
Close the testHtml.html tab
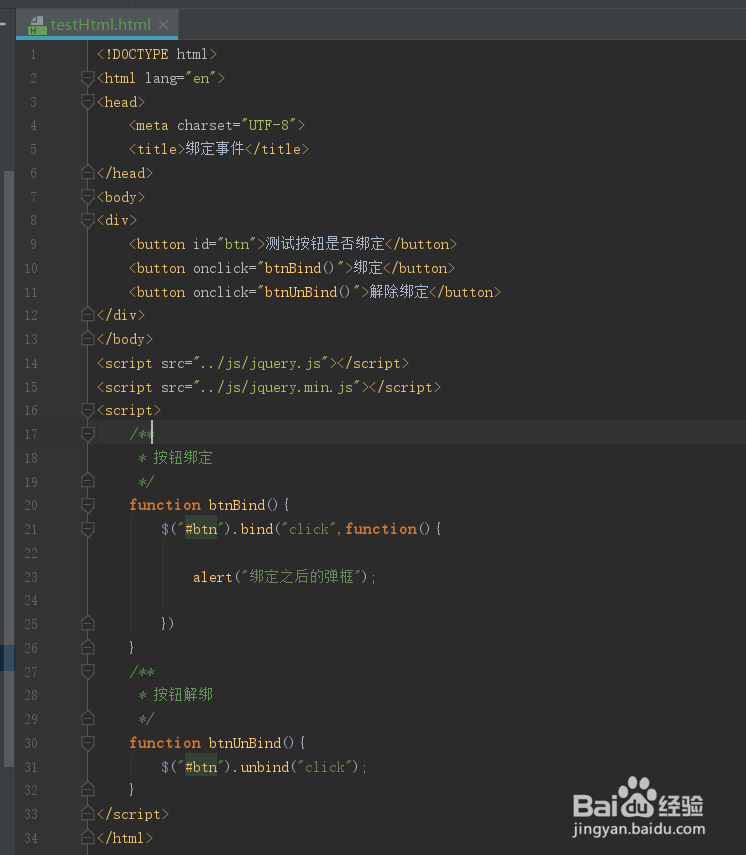pos(163,25)
